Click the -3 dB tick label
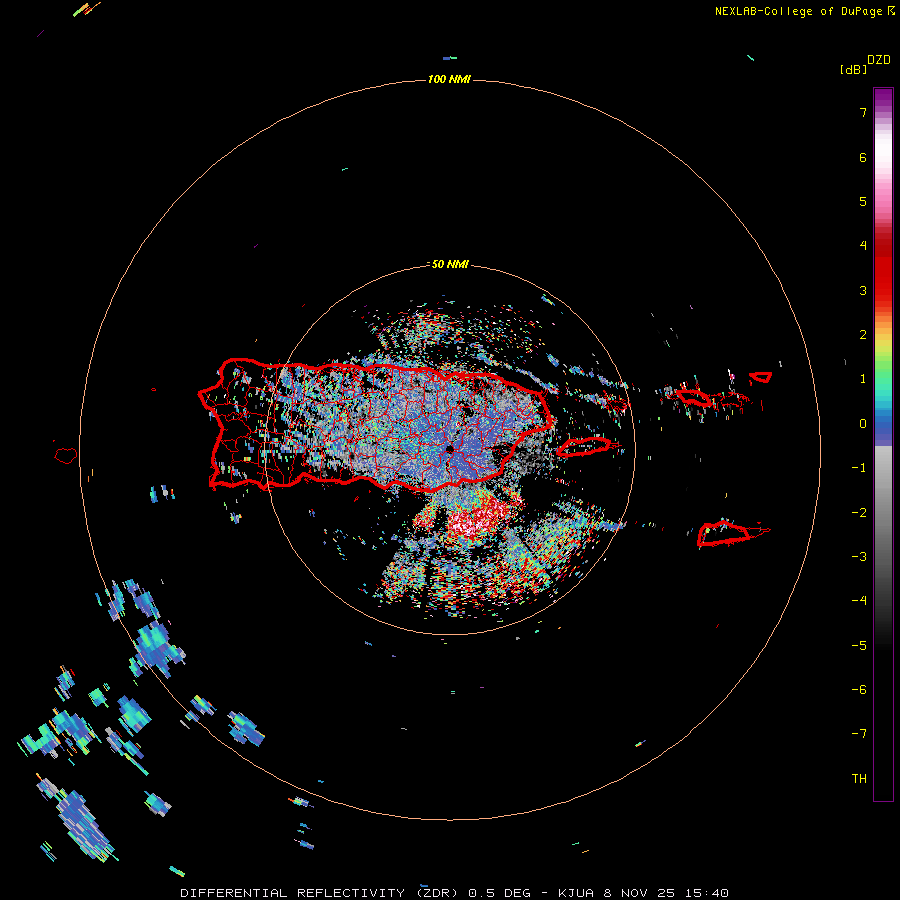Viewport: 900px width, 900px height. (859, 557)
